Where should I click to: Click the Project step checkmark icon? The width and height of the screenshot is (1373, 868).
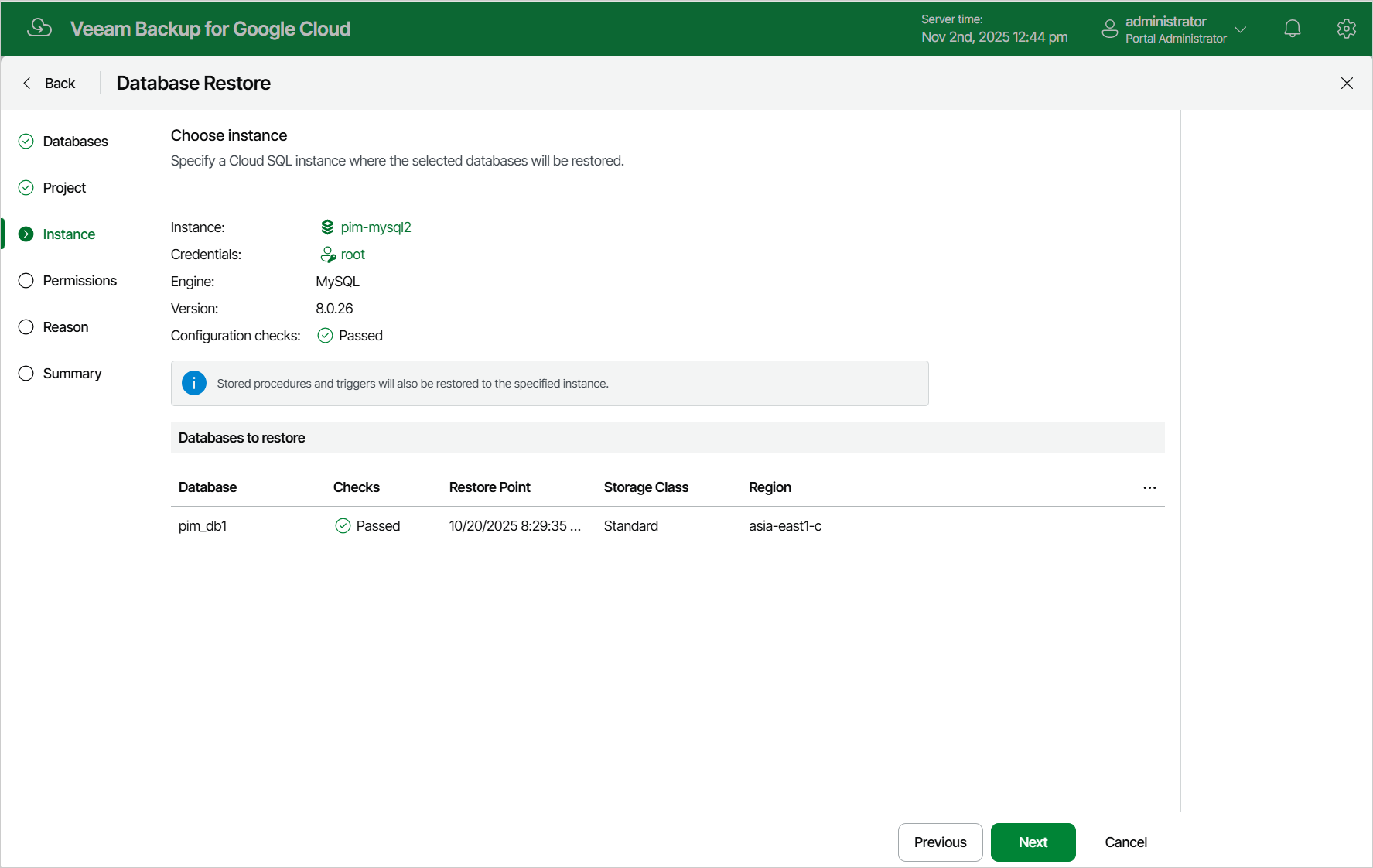[26, 187]
